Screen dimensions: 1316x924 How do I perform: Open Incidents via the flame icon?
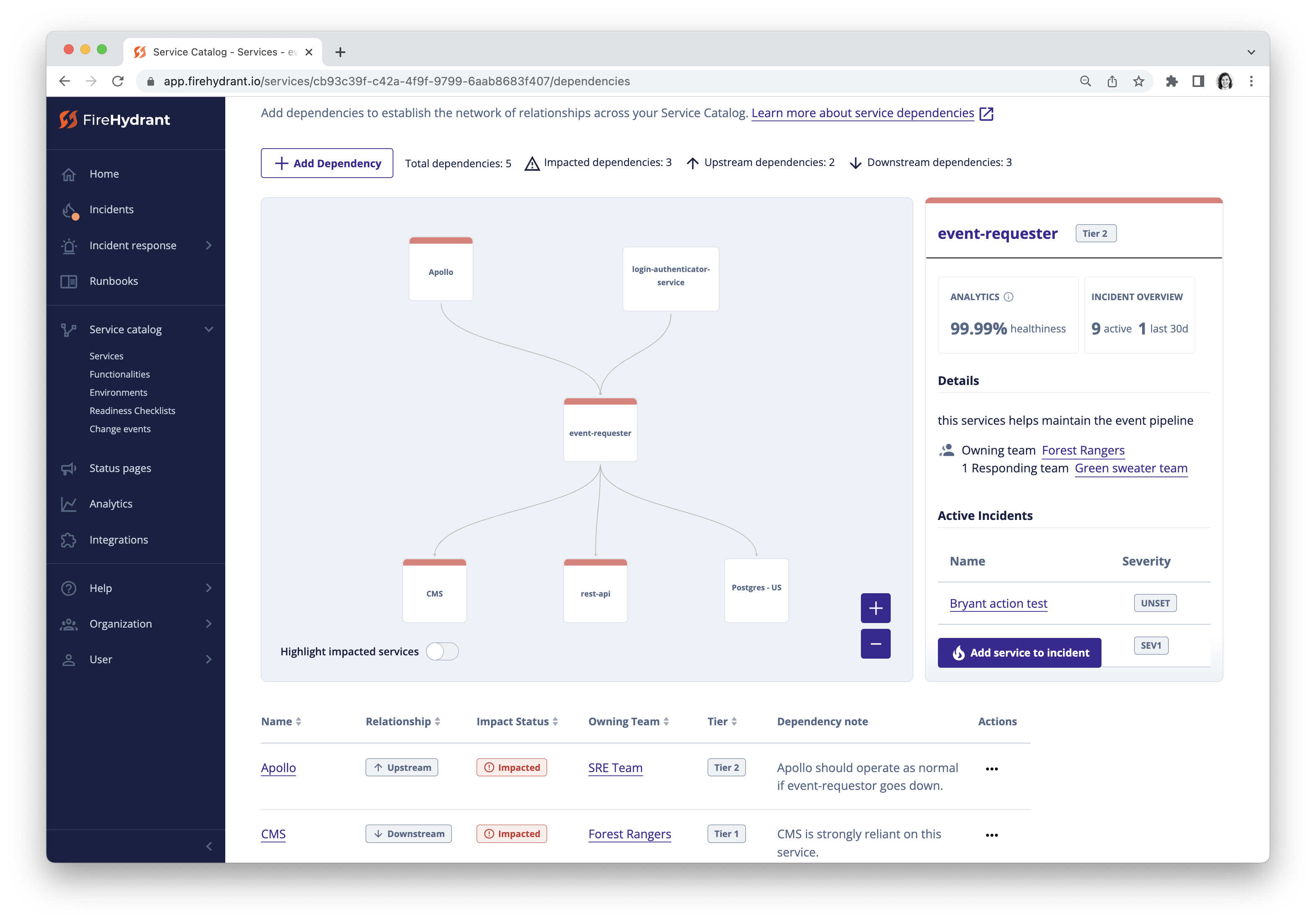(x=69, y=210)
